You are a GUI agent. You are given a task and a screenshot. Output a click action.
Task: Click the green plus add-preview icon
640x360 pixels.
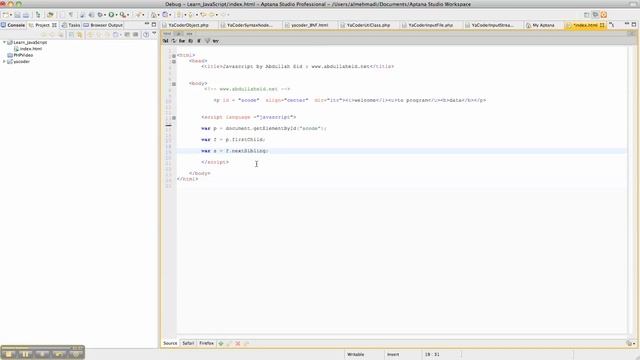pyautogui.click(x=221, y=344)
